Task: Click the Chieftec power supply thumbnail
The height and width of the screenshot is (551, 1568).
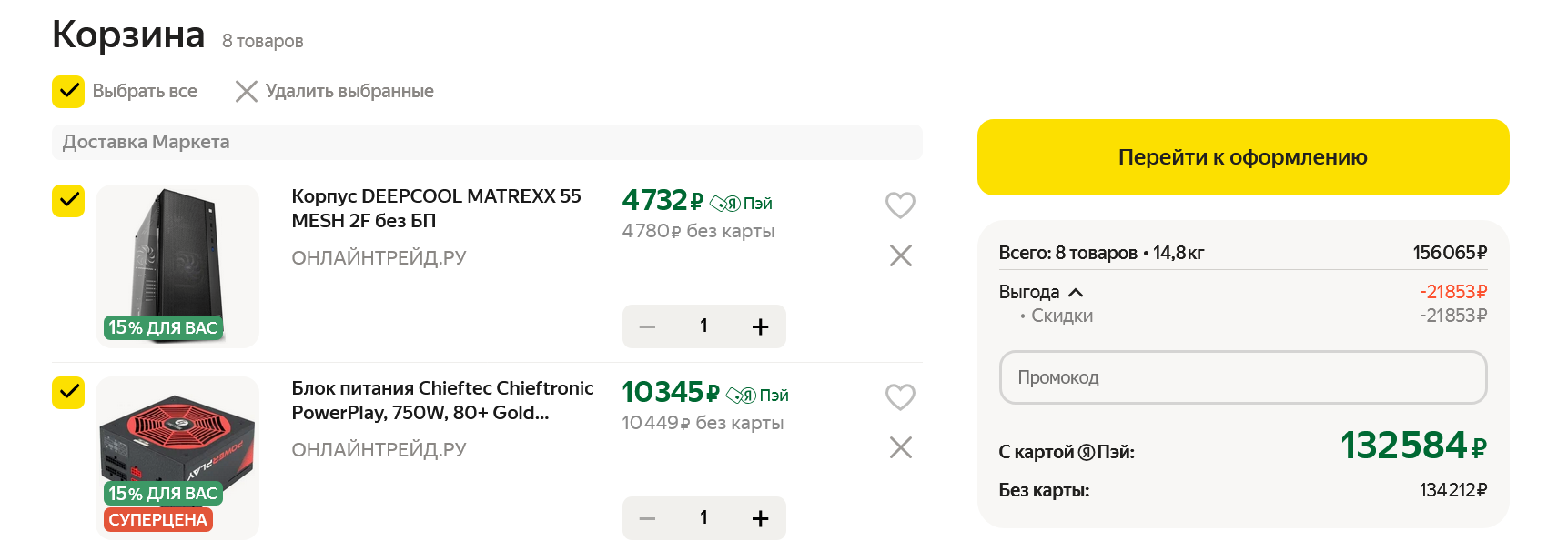Action: [x=177, y=446]
